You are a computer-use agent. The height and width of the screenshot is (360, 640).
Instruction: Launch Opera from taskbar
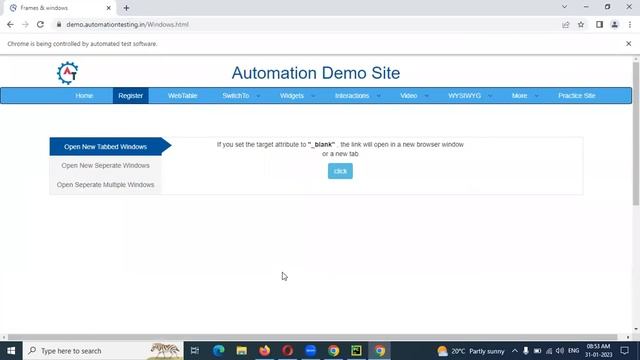click(287, 351)
